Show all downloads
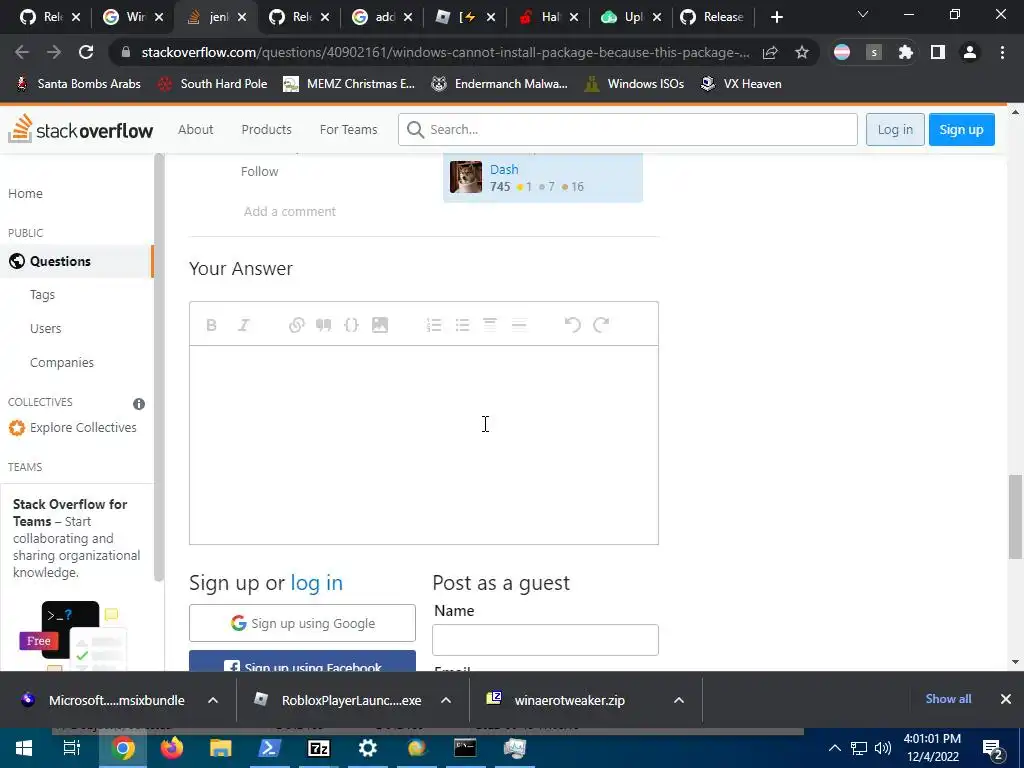Screen dimensions: 1024x768 948,699
